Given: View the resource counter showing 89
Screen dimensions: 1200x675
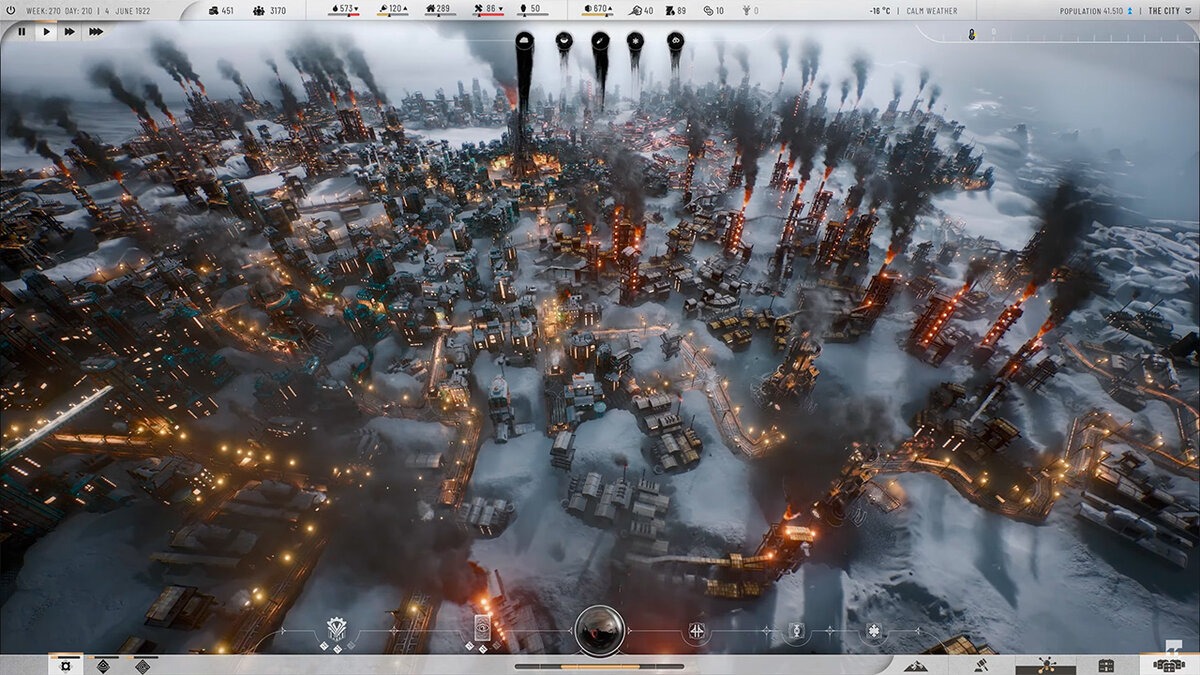Looking at the screenshot, I should [x=675, y=10].
